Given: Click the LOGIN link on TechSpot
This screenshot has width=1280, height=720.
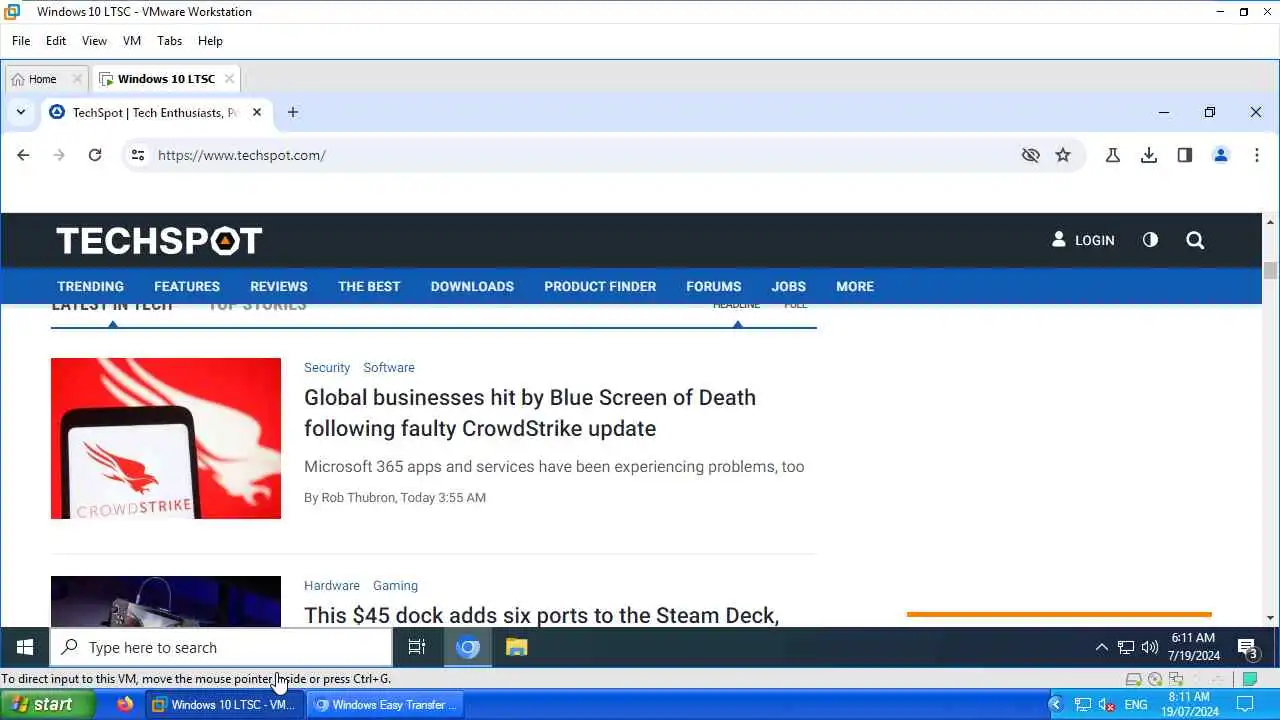Looking at the screenshot, I should point(1083,240).
